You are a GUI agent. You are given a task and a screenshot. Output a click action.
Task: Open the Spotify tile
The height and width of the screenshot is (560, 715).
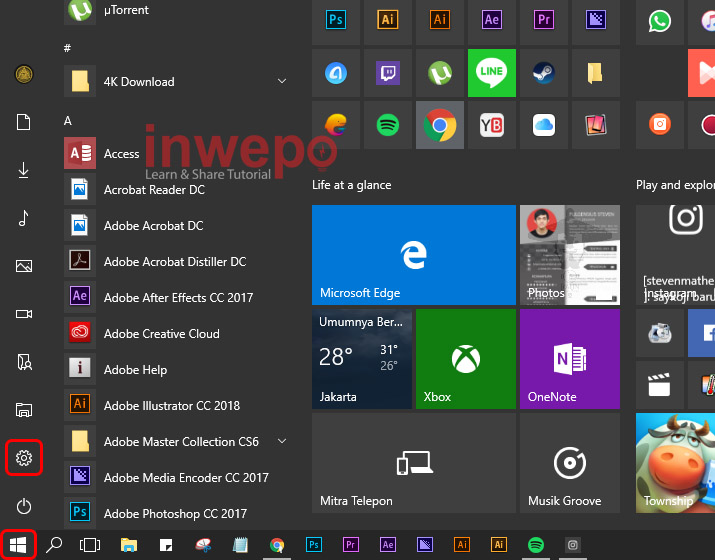click(x=388, y=125)
